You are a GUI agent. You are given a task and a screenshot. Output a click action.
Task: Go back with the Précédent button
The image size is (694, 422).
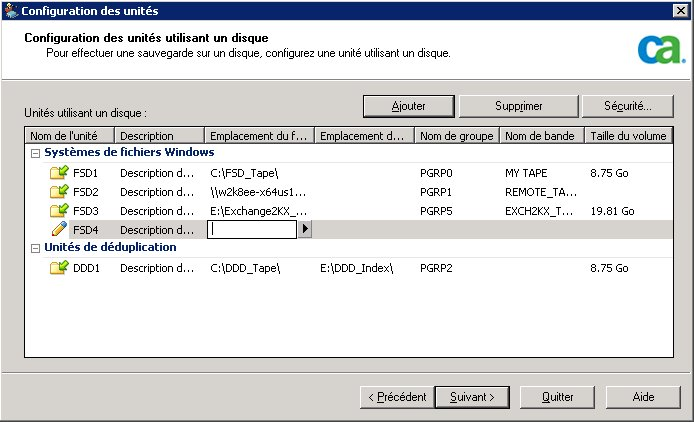click(396, 397)
